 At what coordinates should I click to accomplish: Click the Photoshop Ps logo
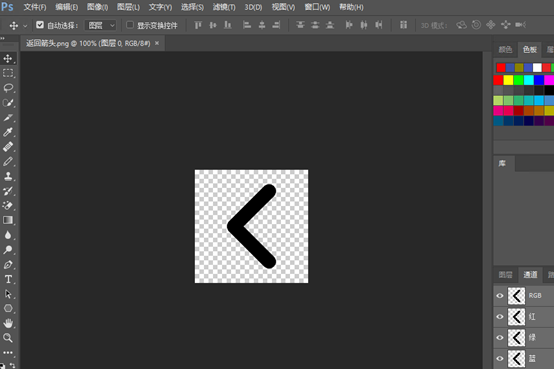(7, 7)
